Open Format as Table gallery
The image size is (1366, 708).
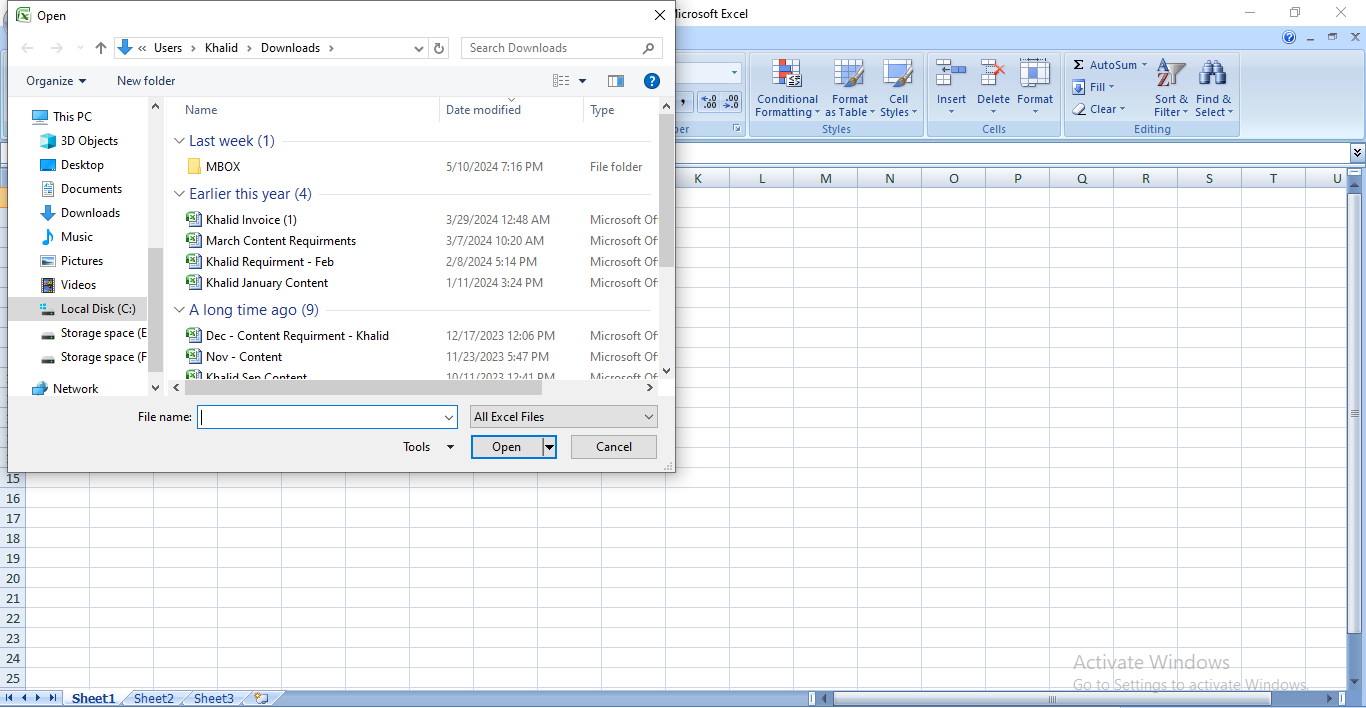coord(850,88)
